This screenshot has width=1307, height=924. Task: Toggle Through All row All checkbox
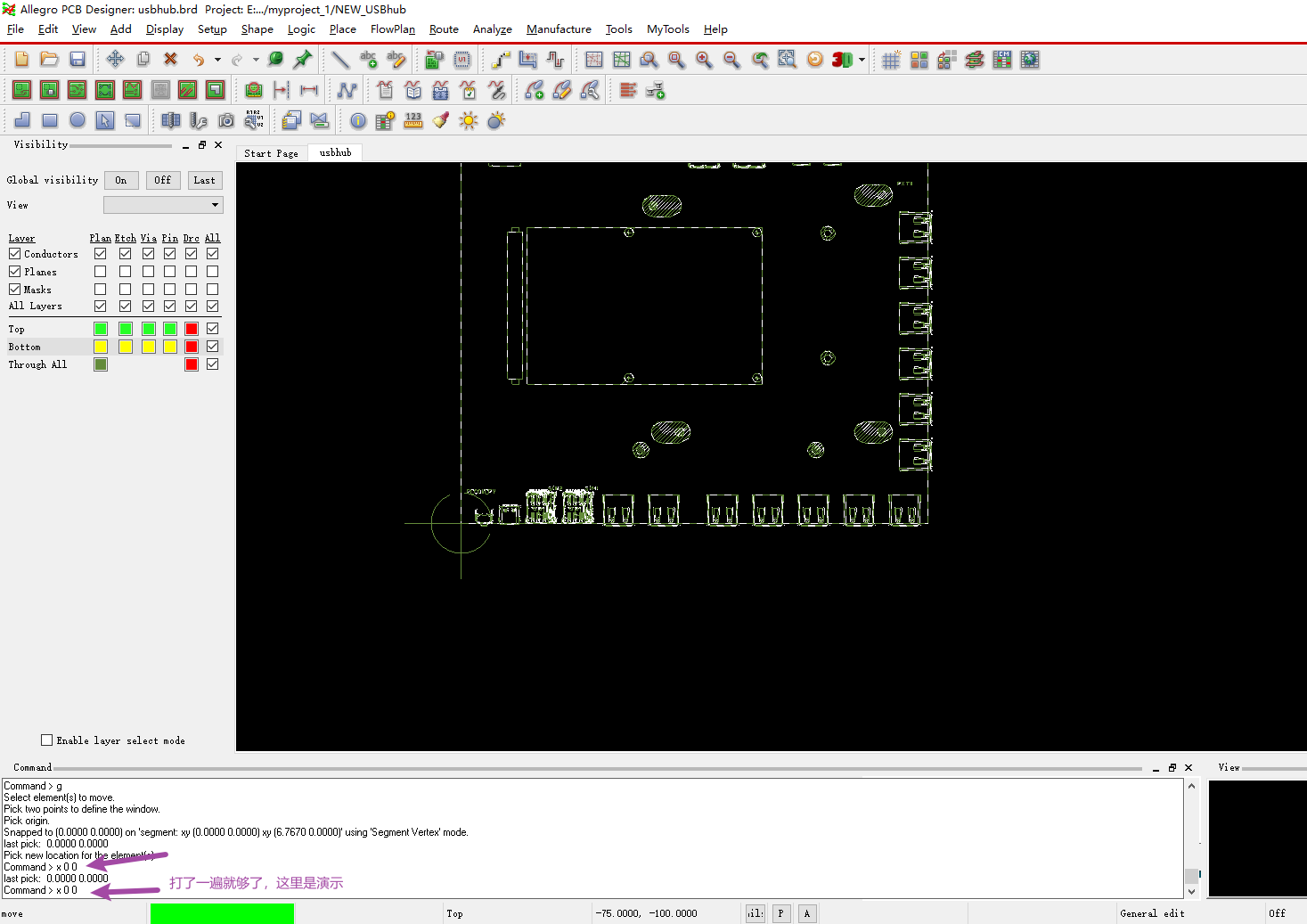[212, 364]
